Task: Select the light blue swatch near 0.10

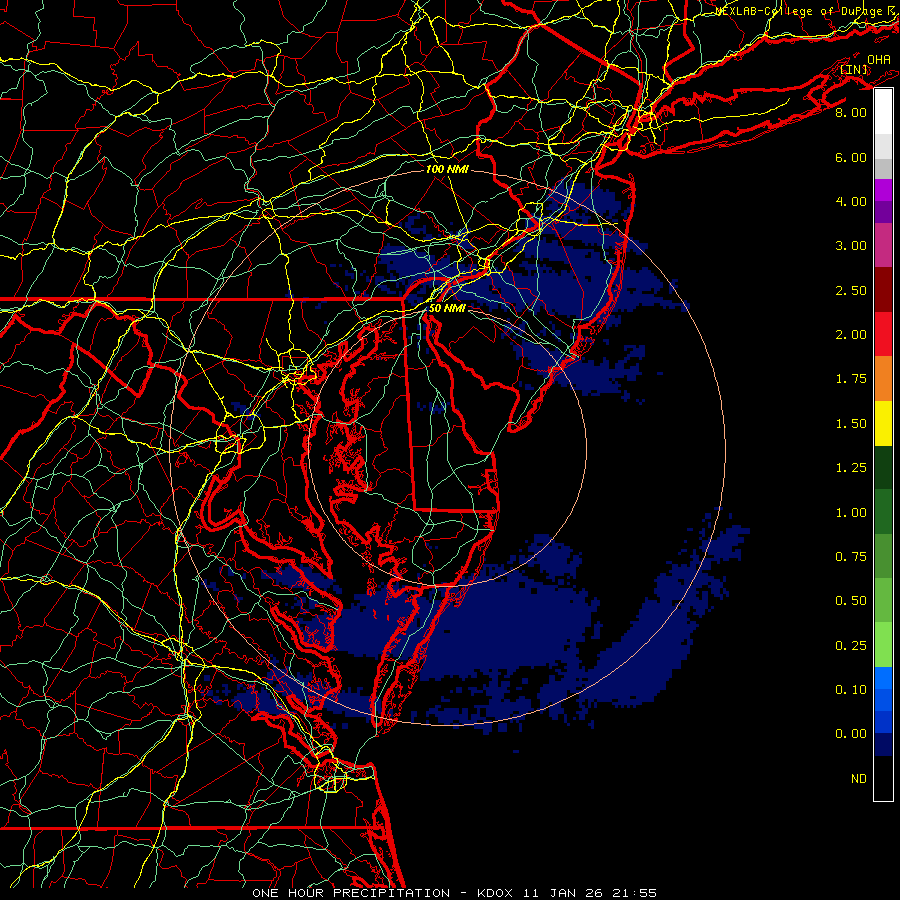Action: tap(883, 678)
